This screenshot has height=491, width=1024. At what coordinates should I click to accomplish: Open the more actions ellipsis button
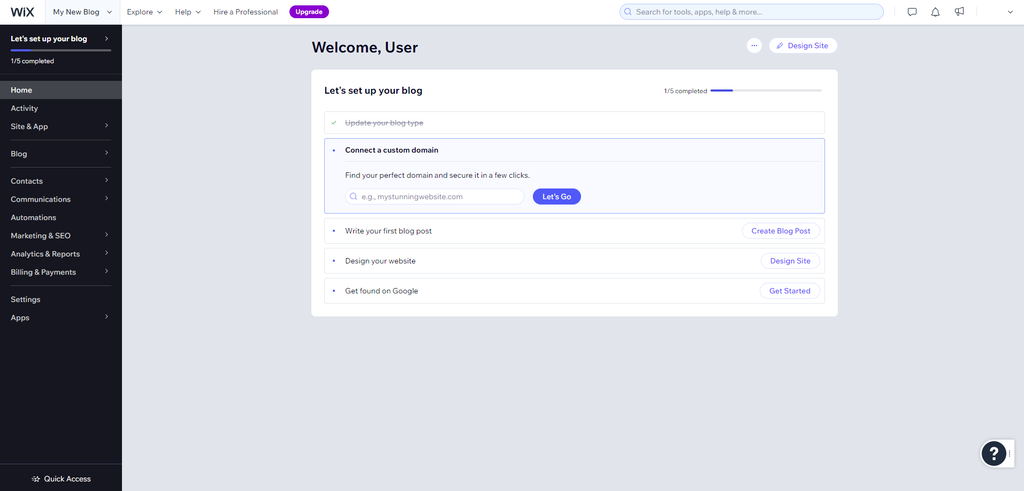pos(754,46)
